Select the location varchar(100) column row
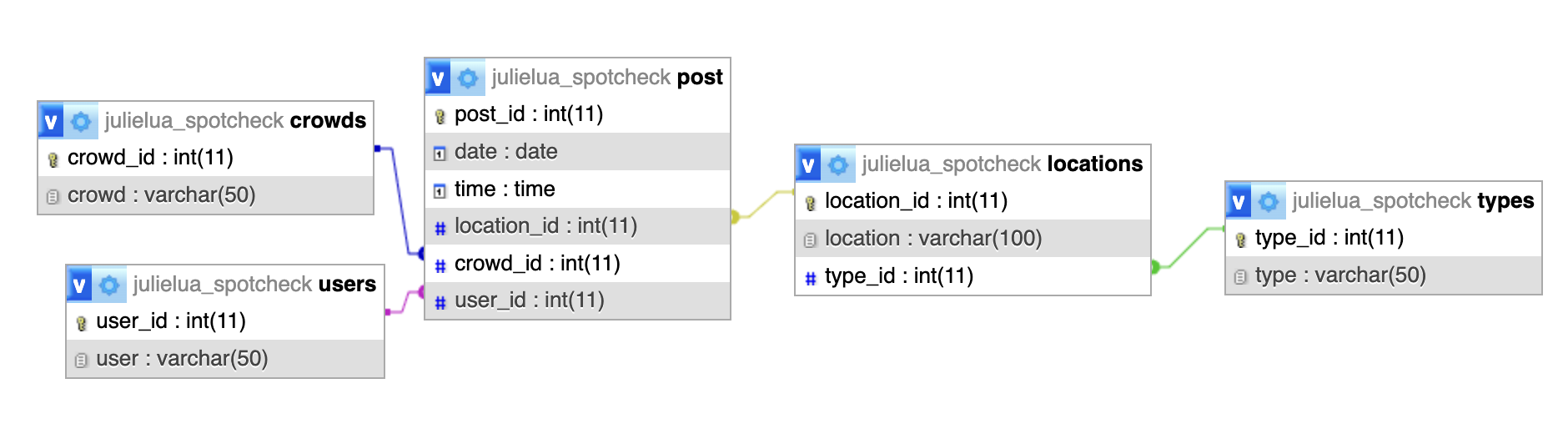The image size is (1568, 424). 933,239
